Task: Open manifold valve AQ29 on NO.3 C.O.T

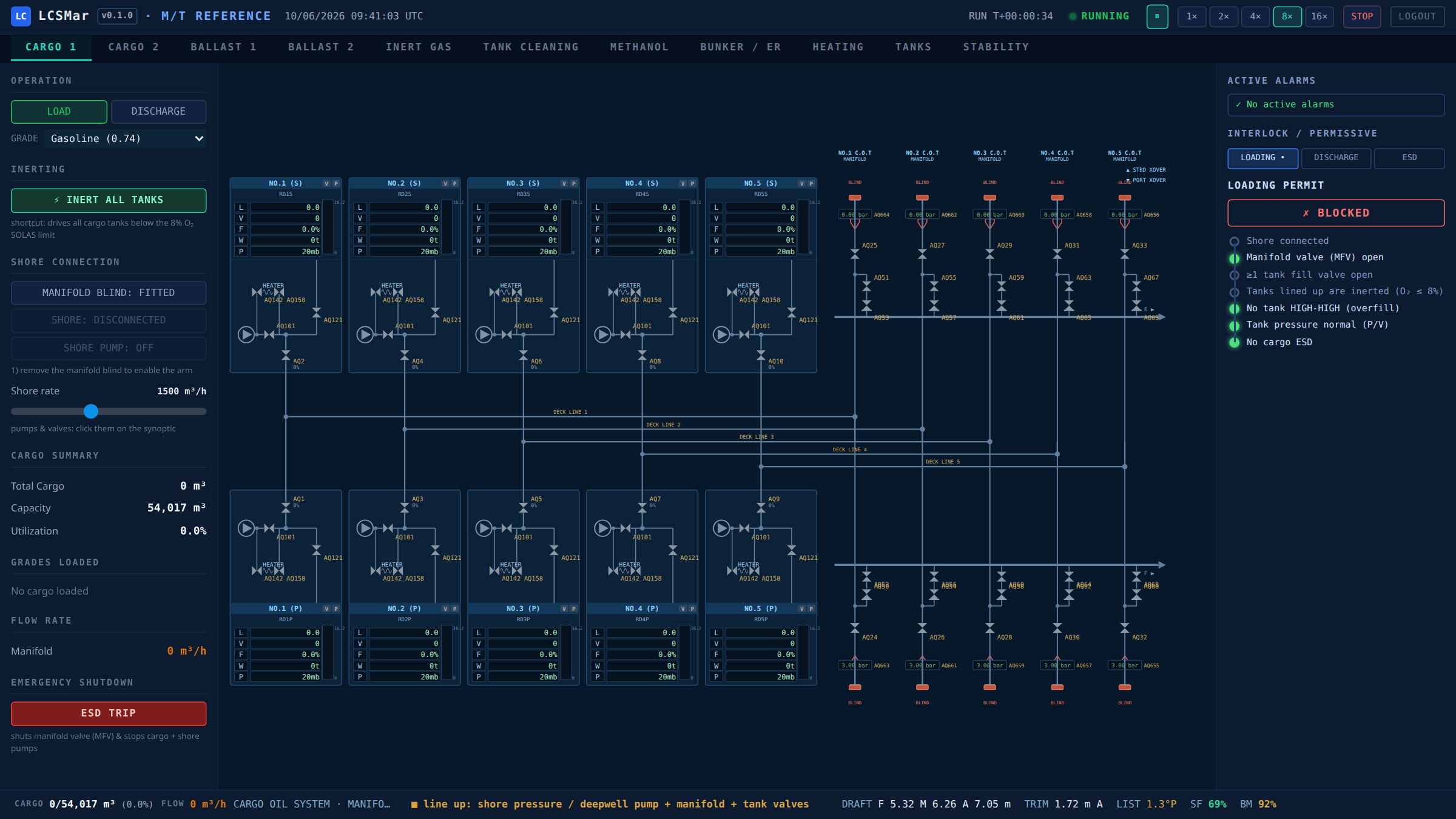Action: coord(989,254)
